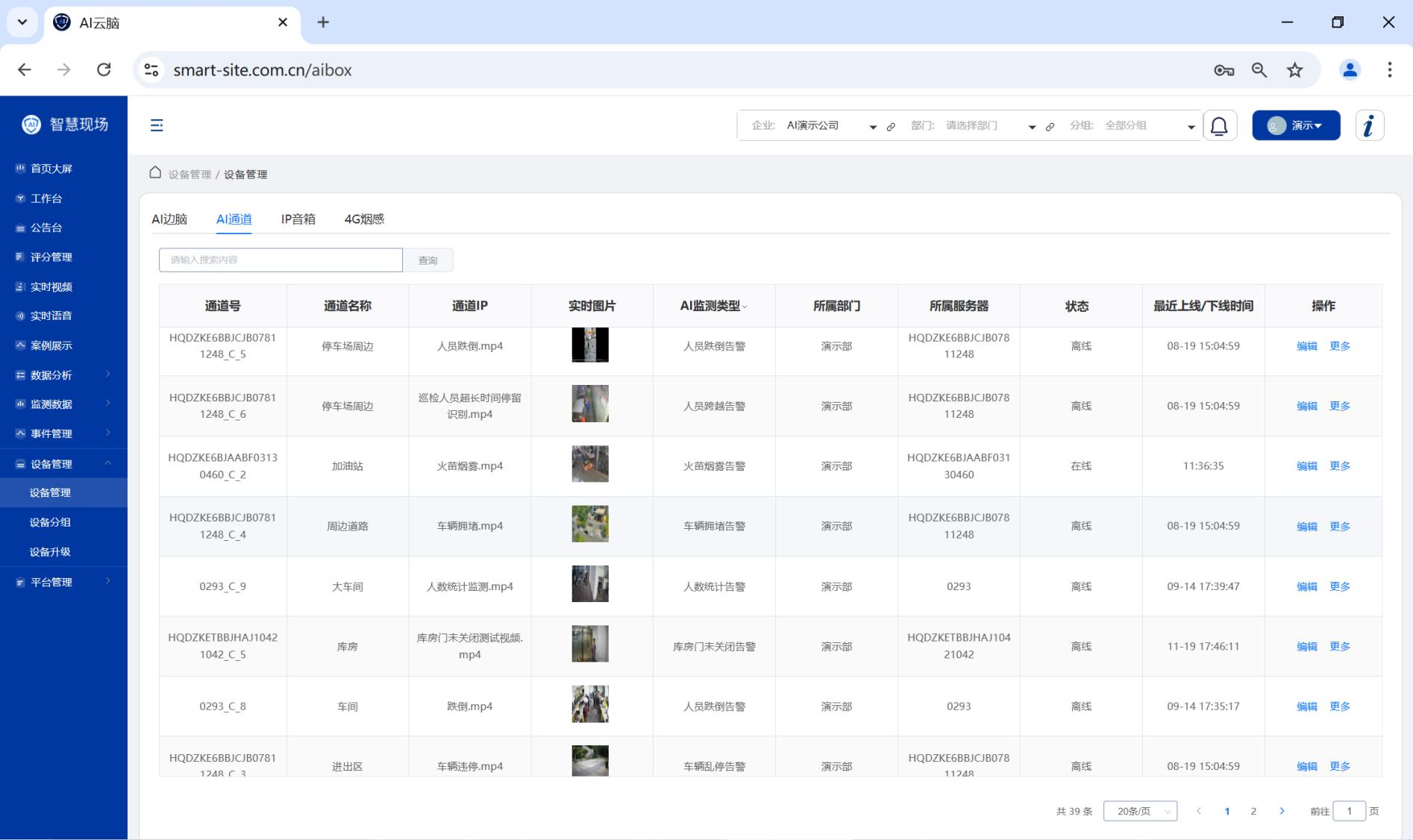This screenshot has height=840, width=1413.
Task: Bookmark this page with the star icon
Action: point(1294,70)
